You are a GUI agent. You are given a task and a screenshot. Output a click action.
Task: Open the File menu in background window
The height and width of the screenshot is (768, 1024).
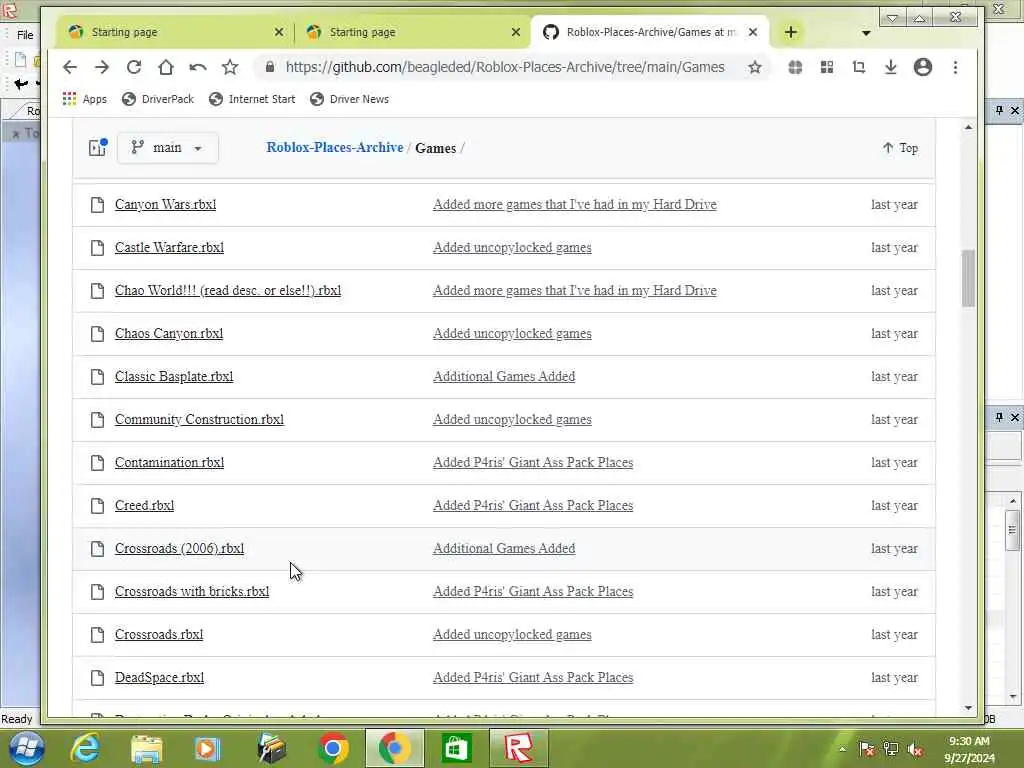coord(25,35)
